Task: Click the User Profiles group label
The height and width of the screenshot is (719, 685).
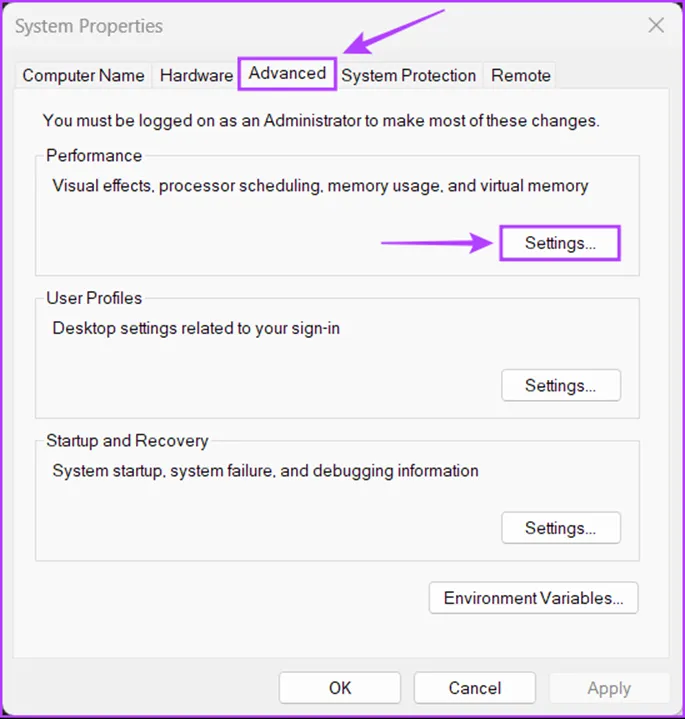Action: 94,298
